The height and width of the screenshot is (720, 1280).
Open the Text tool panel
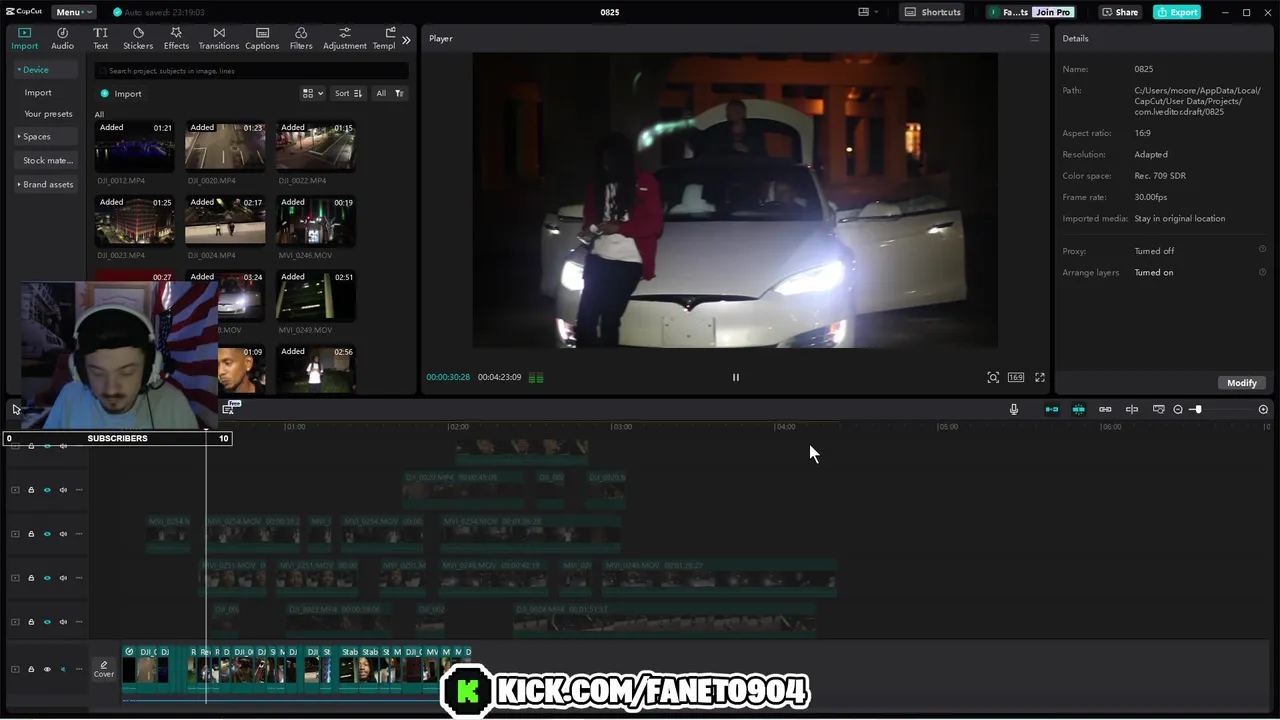coord(100,38)
